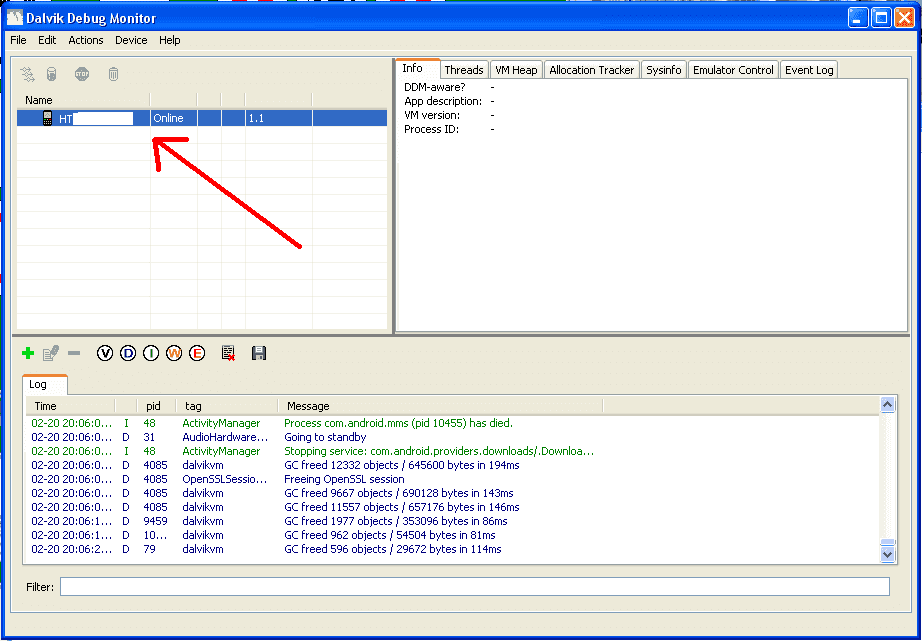Click the 'VM version:' info label

tap(432, 115)
